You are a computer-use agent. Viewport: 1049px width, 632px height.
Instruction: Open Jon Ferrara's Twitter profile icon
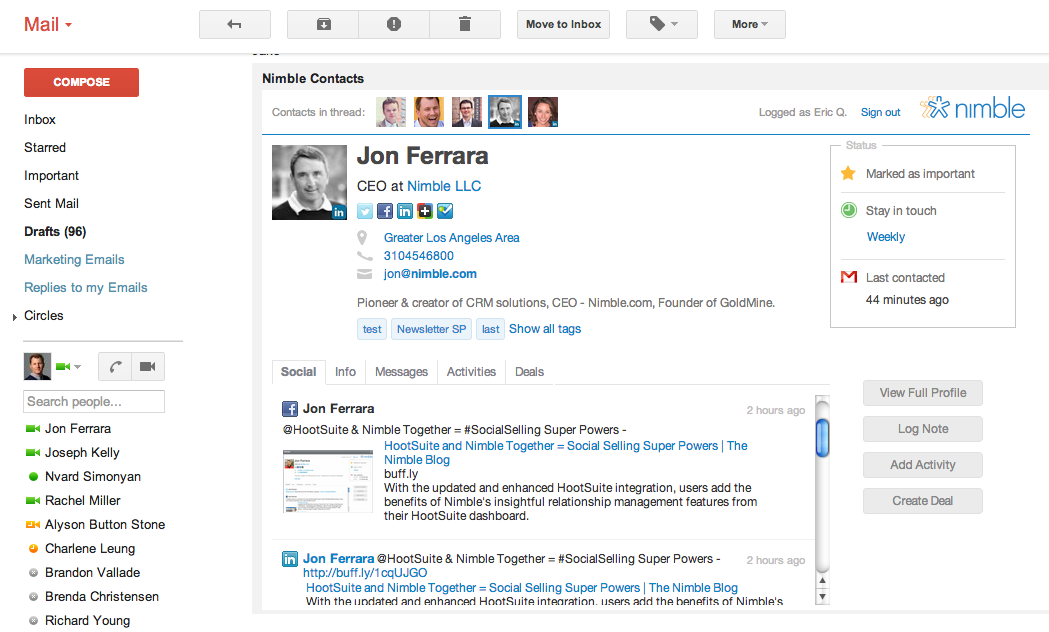click(365, 211)
